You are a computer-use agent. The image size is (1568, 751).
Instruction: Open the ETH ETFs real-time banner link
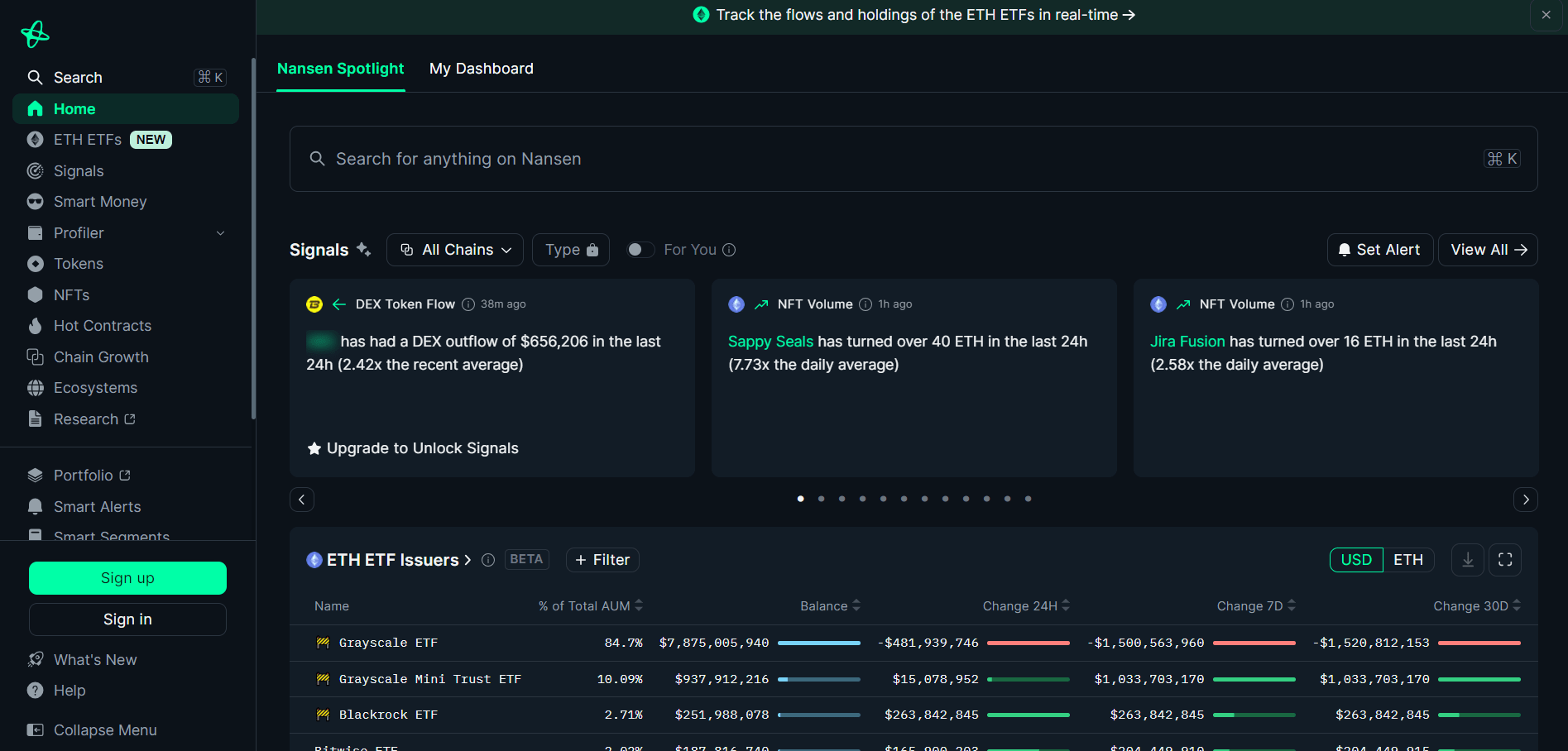(x=913, y=15)
